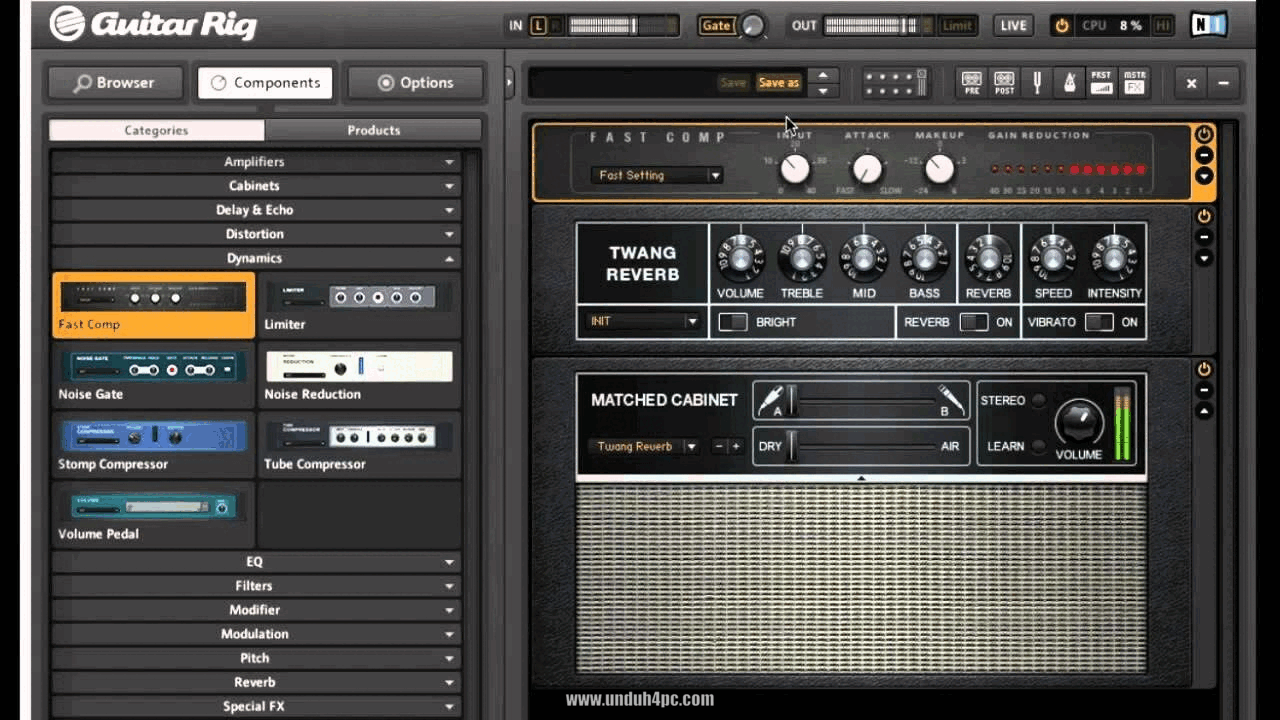
Task: Select the Tube Compressor component
Action: click(359, 445)
